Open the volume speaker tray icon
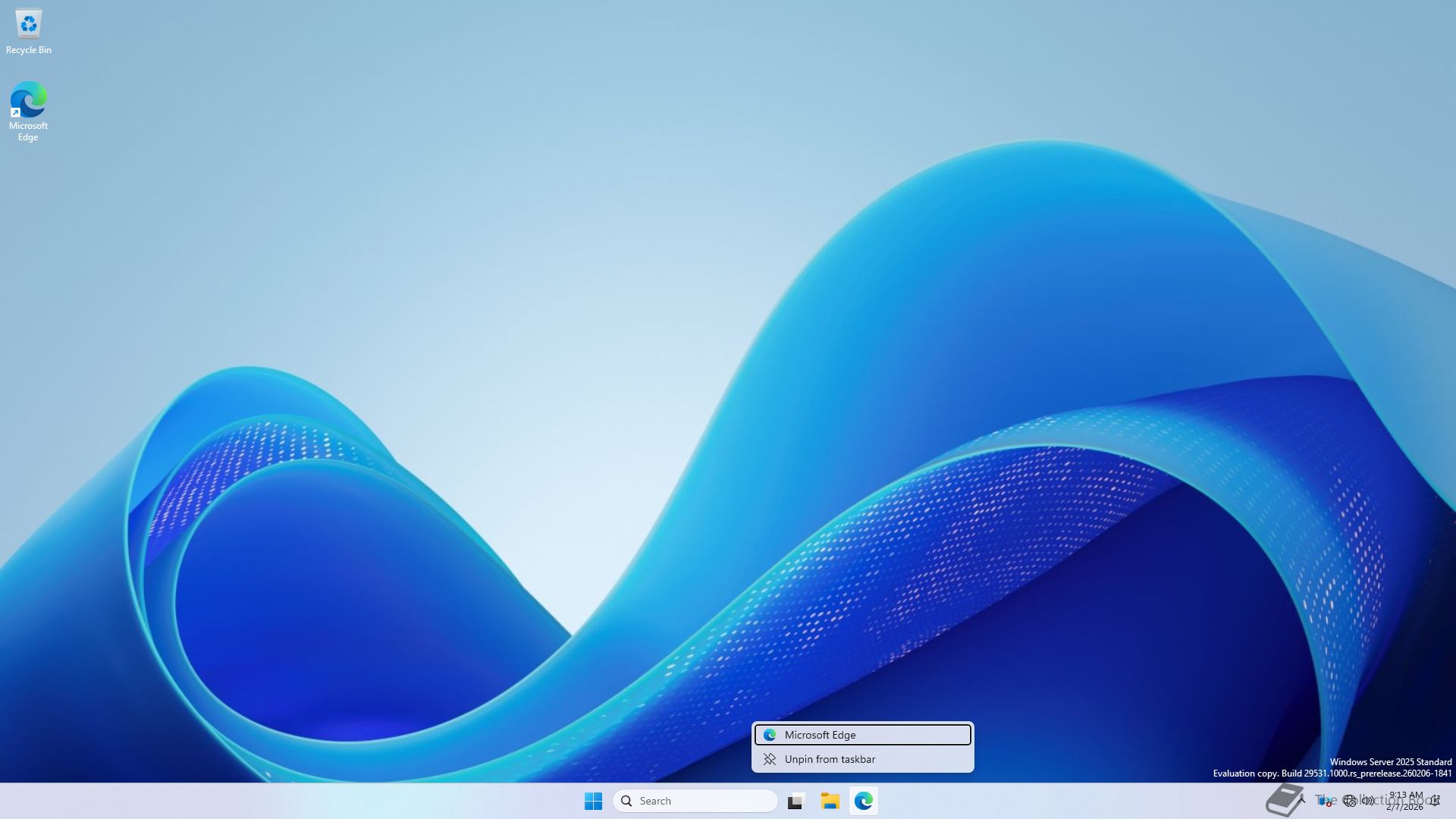 (x=1367, y=801)
